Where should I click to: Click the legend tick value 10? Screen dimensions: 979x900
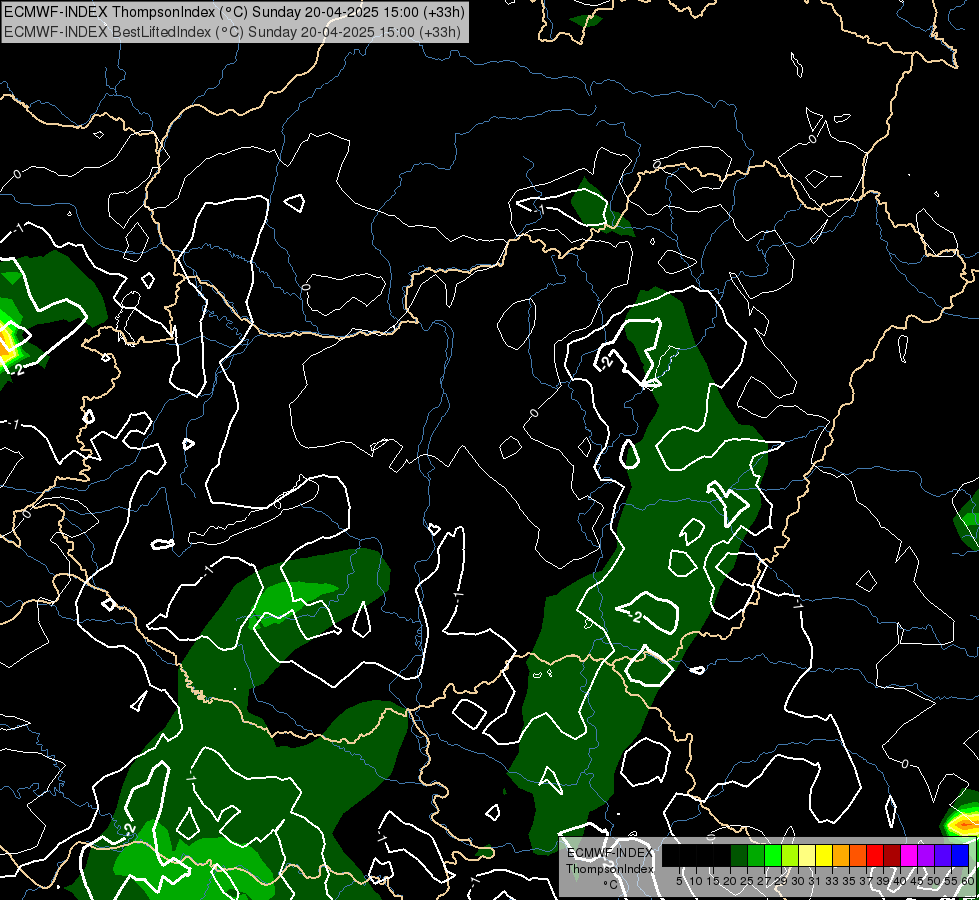696,881
